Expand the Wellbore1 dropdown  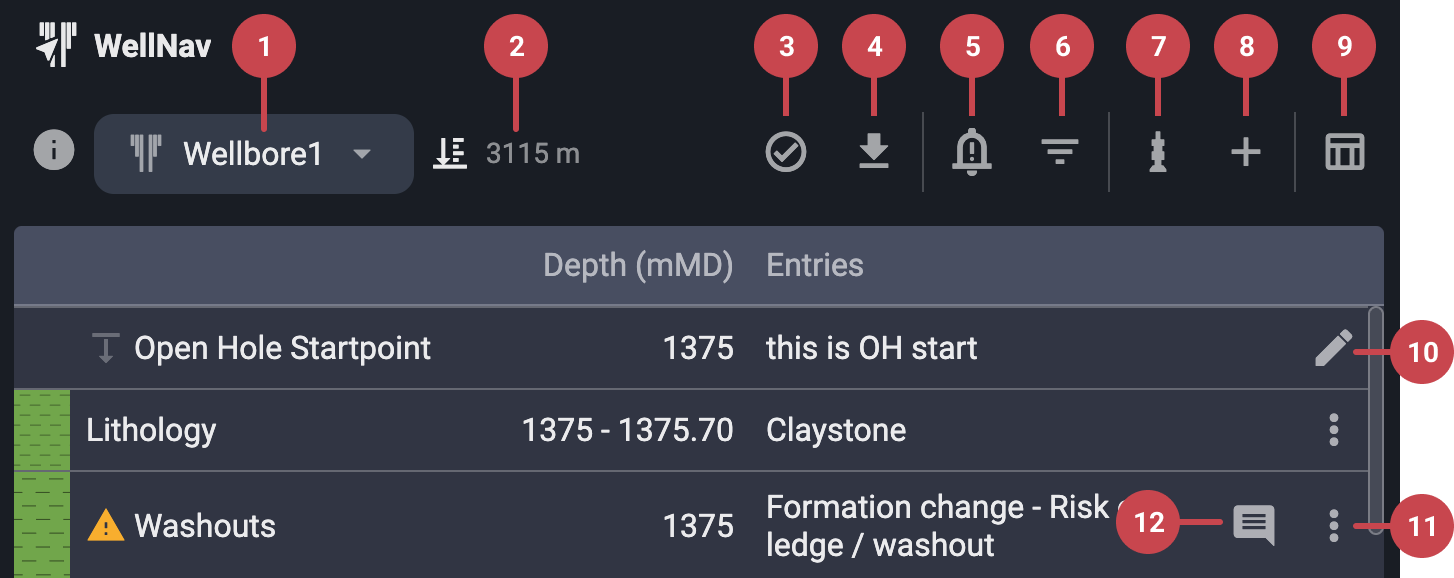pos(363,154)
